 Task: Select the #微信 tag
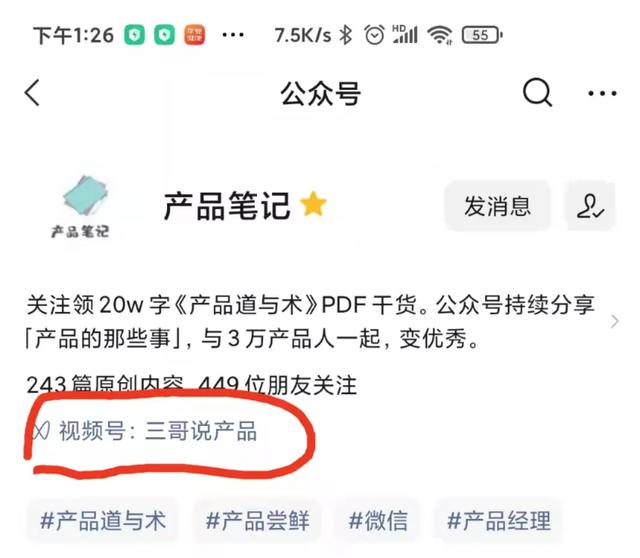[x=378, y=521]
